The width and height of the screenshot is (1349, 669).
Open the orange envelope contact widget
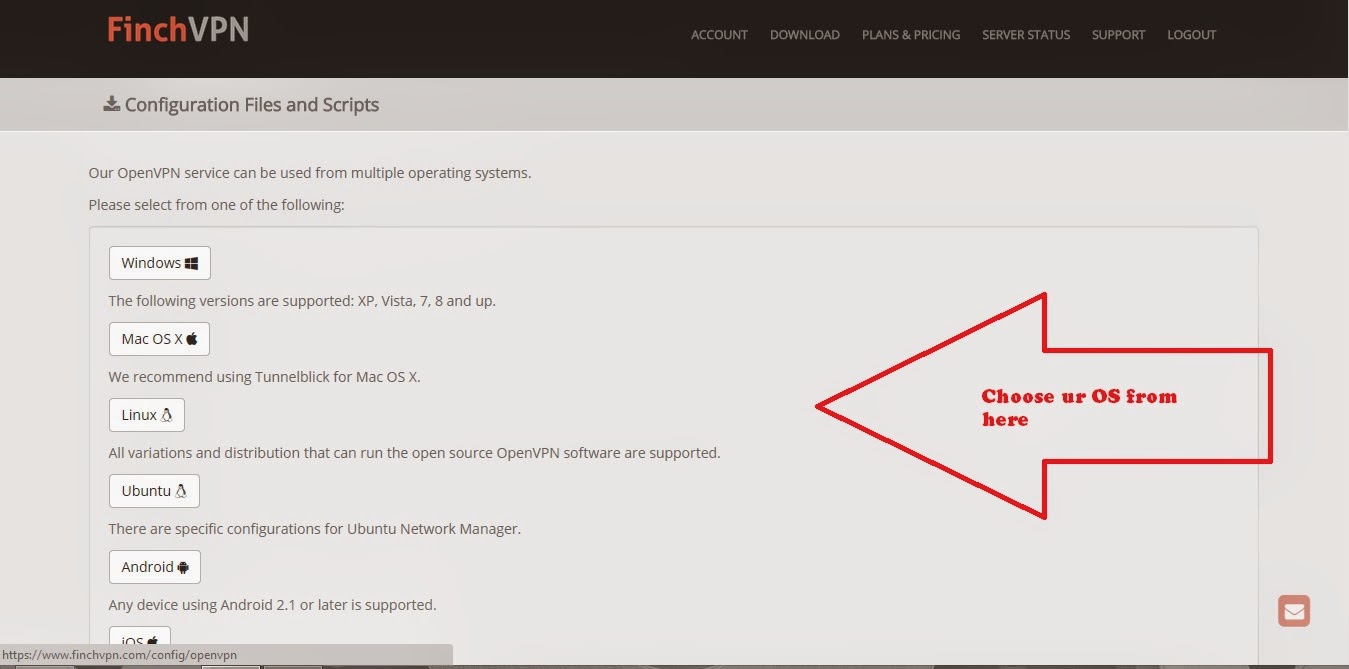pyautogui.click(x=1294, y=611)
